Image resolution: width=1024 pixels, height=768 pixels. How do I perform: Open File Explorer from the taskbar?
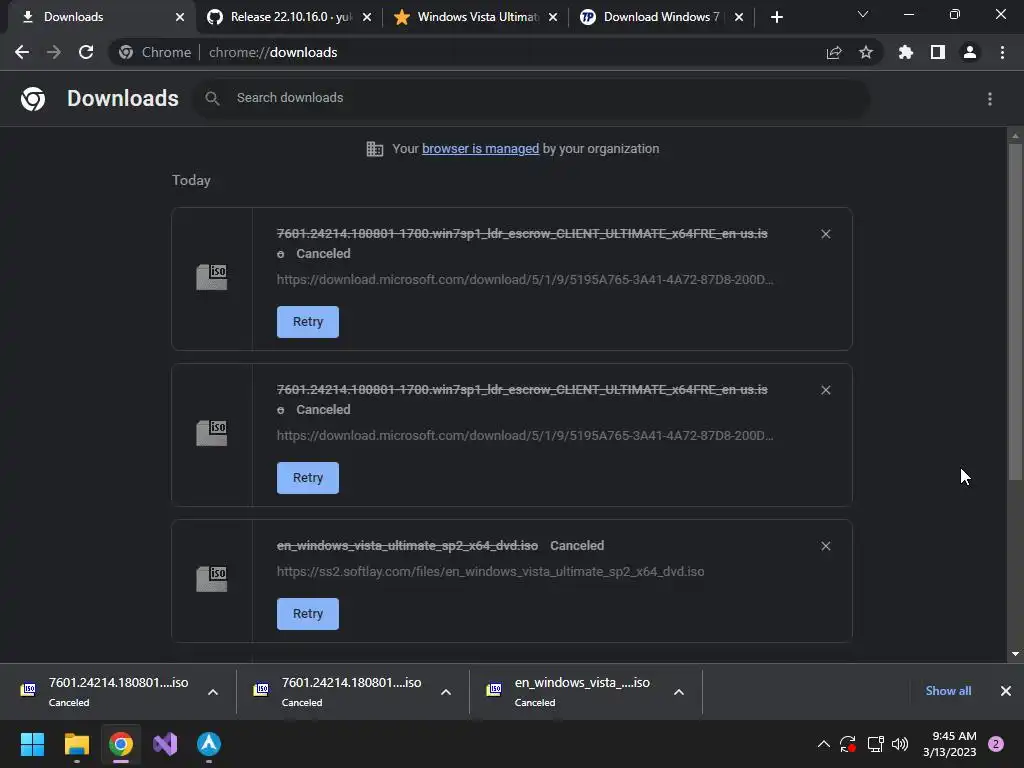(76, 744)
